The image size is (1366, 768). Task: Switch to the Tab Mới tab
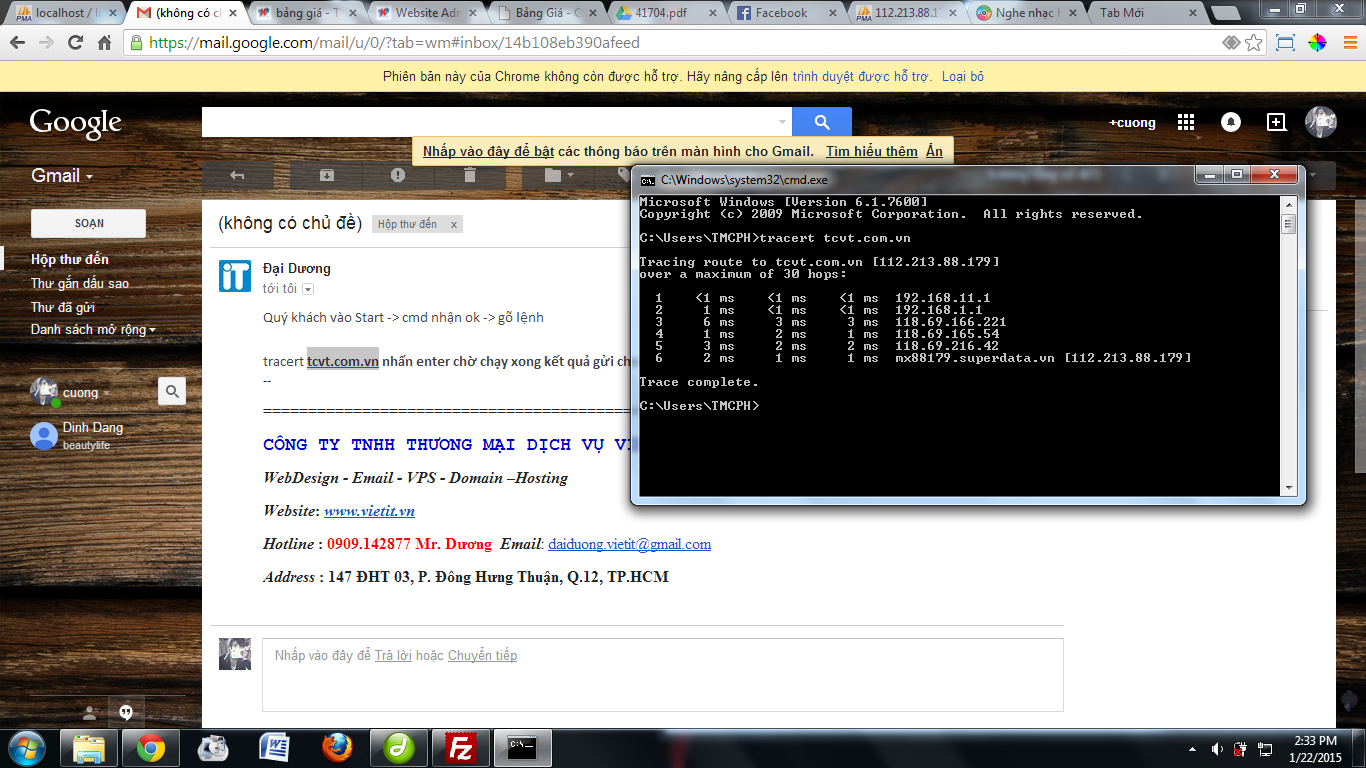point(1145,13)
